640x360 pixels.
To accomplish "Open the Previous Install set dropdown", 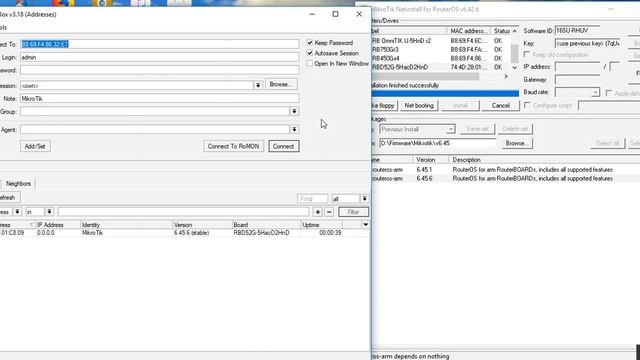I will [451, 129].
